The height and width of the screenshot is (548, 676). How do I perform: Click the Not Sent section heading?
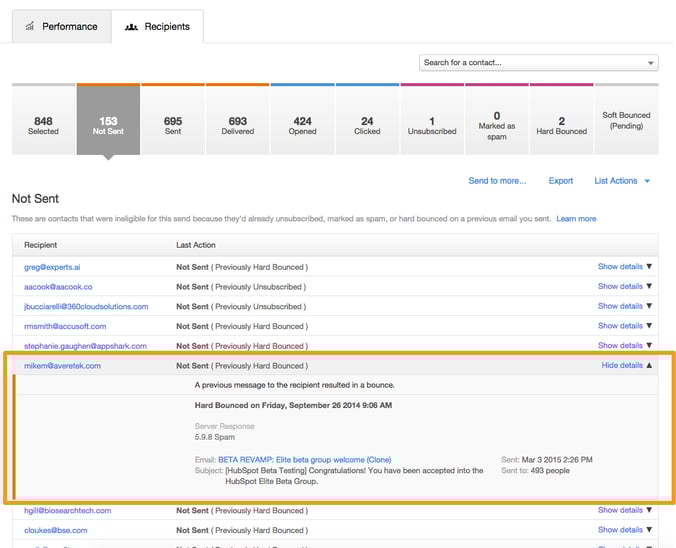35,199
